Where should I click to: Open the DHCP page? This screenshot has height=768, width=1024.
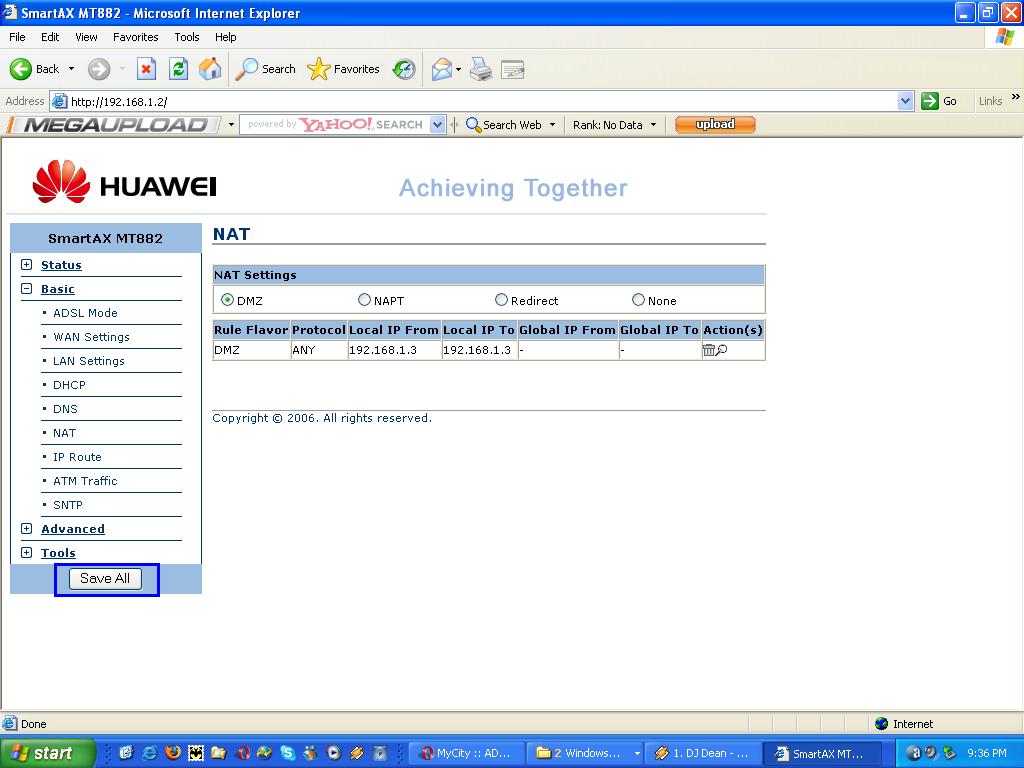tap(69, 385)
